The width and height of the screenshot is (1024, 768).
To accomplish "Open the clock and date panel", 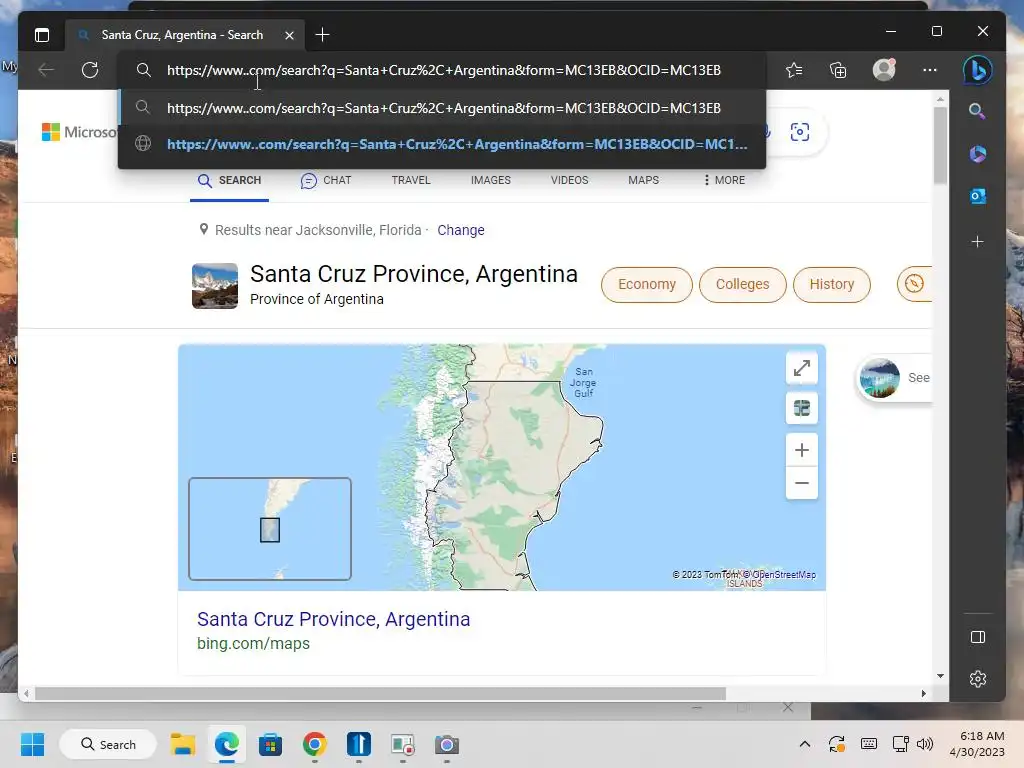I will pyautogui.click(x=977, y=744).
